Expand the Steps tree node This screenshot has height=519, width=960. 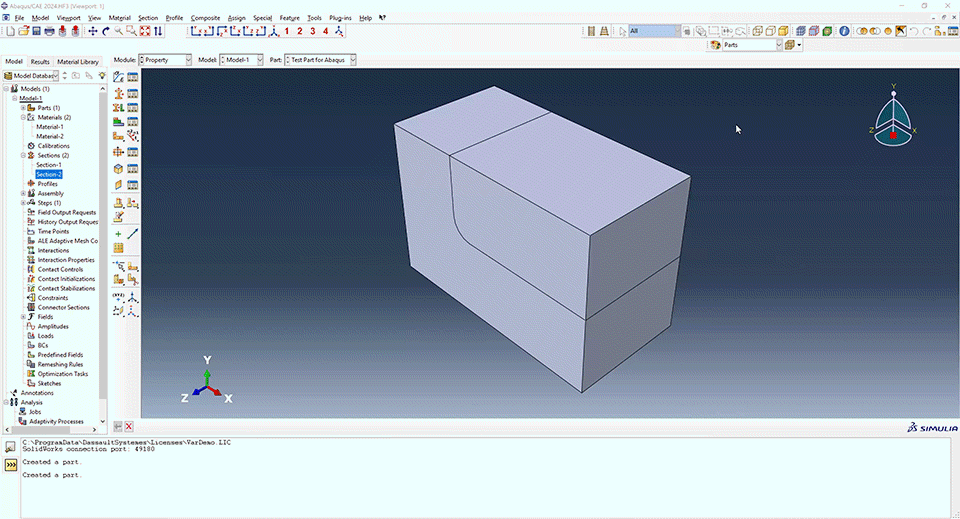pos(23,203)
